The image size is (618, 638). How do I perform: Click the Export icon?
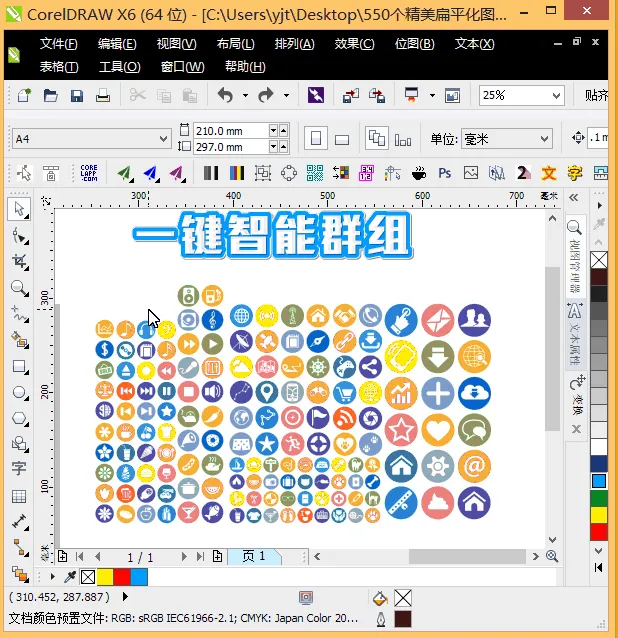point(376,96)
